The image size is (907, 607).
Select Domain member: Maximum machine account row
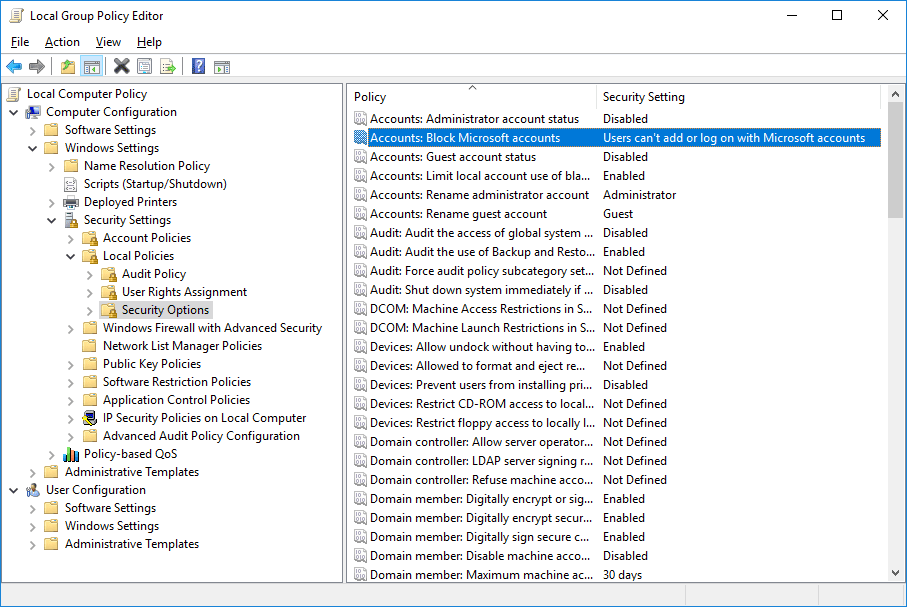click(x=617, y=575)
